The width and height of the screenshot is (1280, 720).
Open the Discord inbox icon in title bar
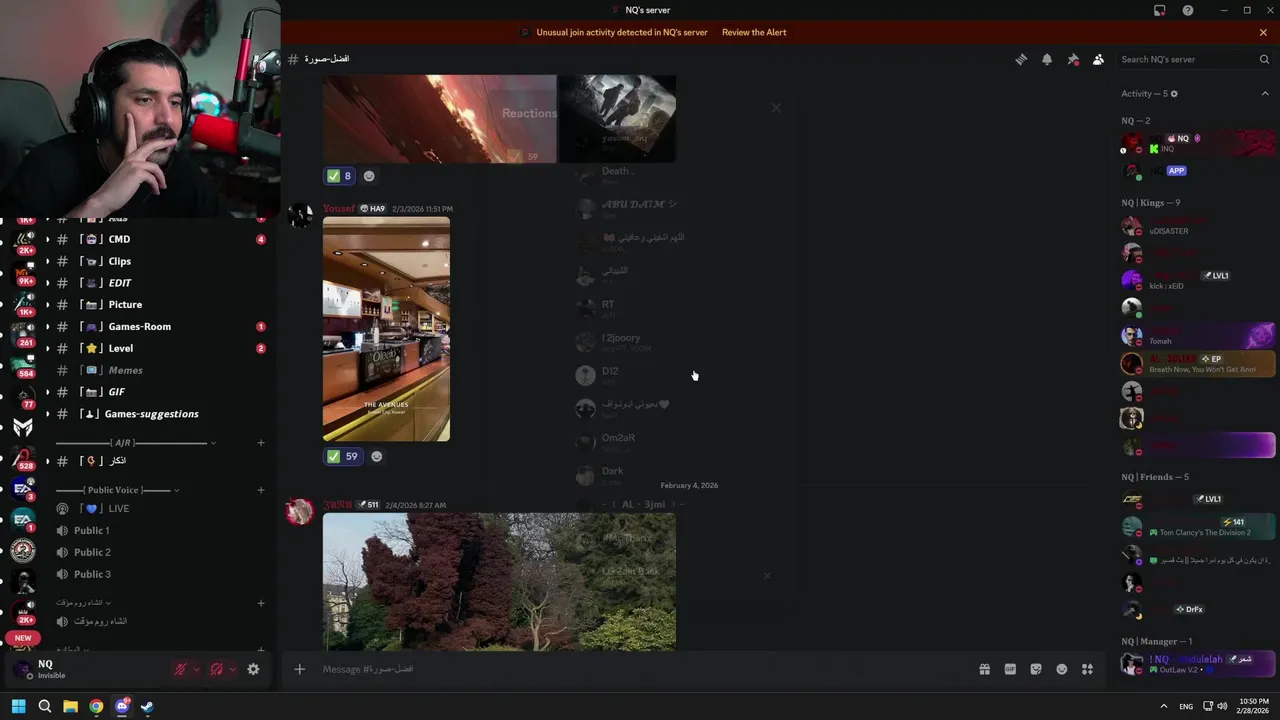coord(1159,10)
